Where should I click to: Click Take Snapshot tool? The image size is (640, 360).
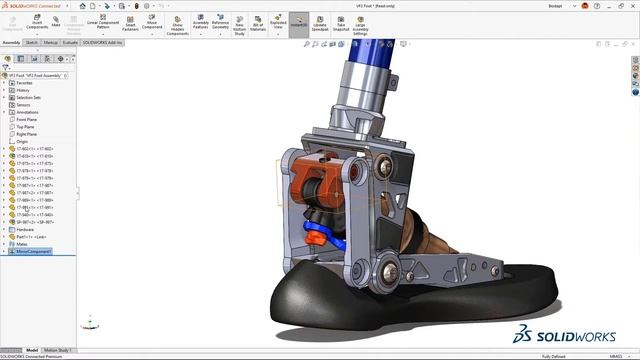click(x=341, y=23)
